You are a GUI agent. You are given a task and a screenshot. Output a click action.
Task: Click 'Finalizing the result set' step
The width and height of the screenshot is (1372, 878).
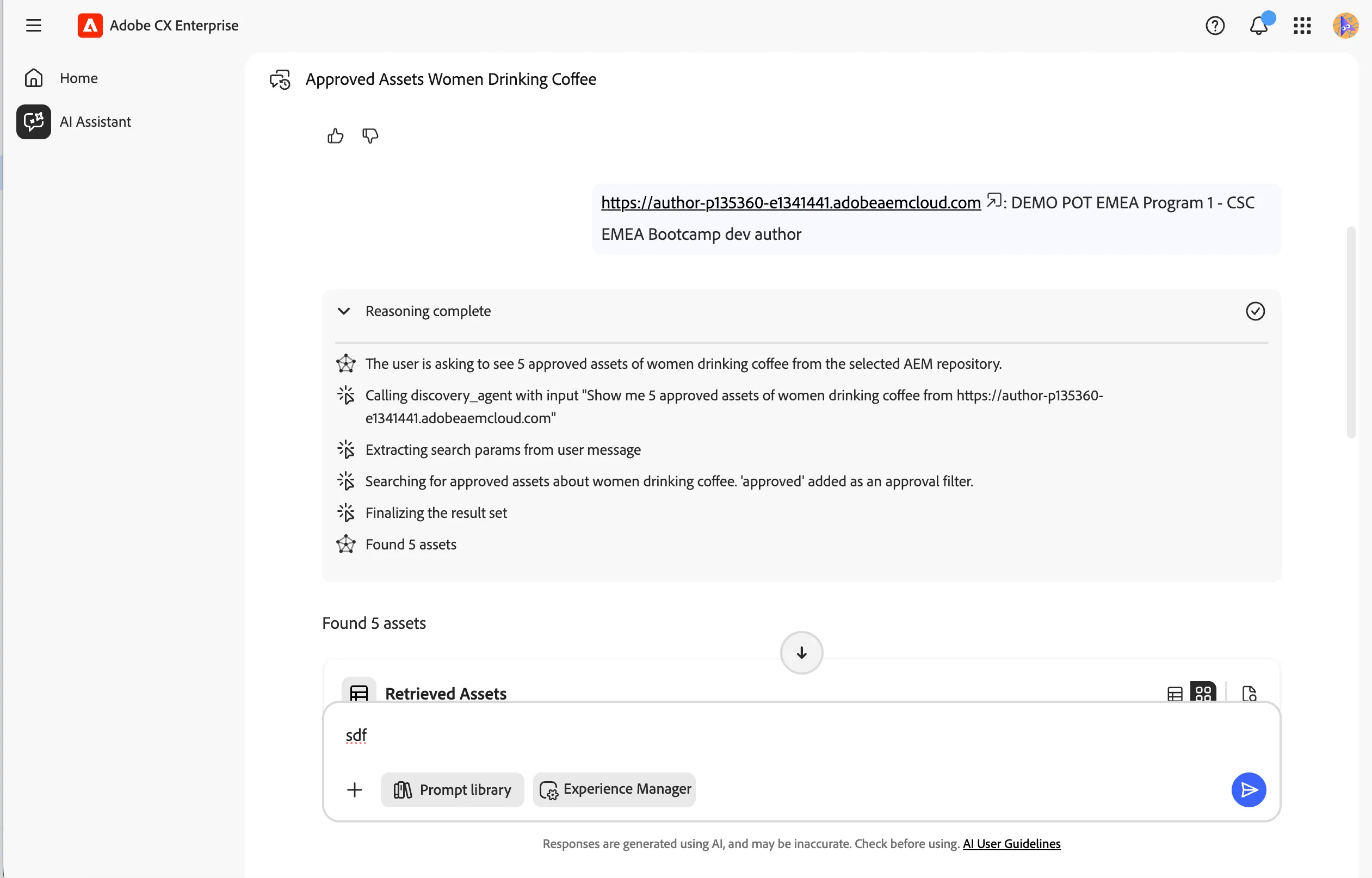coord(436,513)
